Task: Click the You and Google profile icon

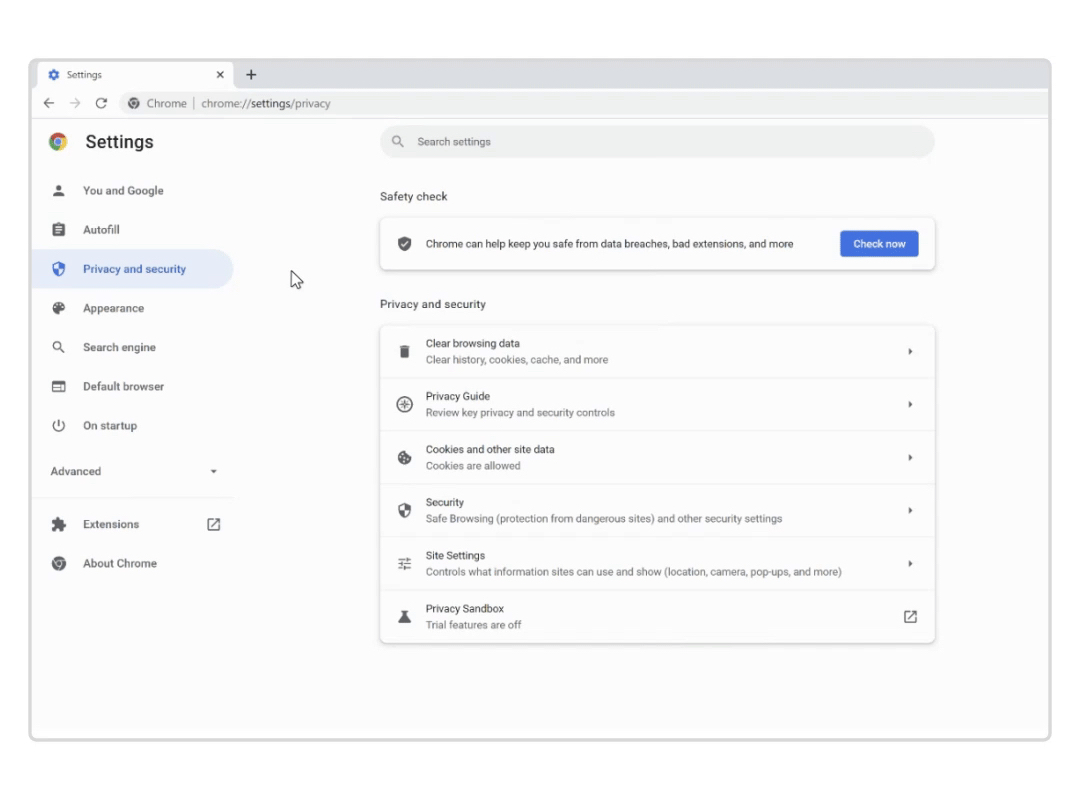Action: pyautogui.click(x=59, y=190)
